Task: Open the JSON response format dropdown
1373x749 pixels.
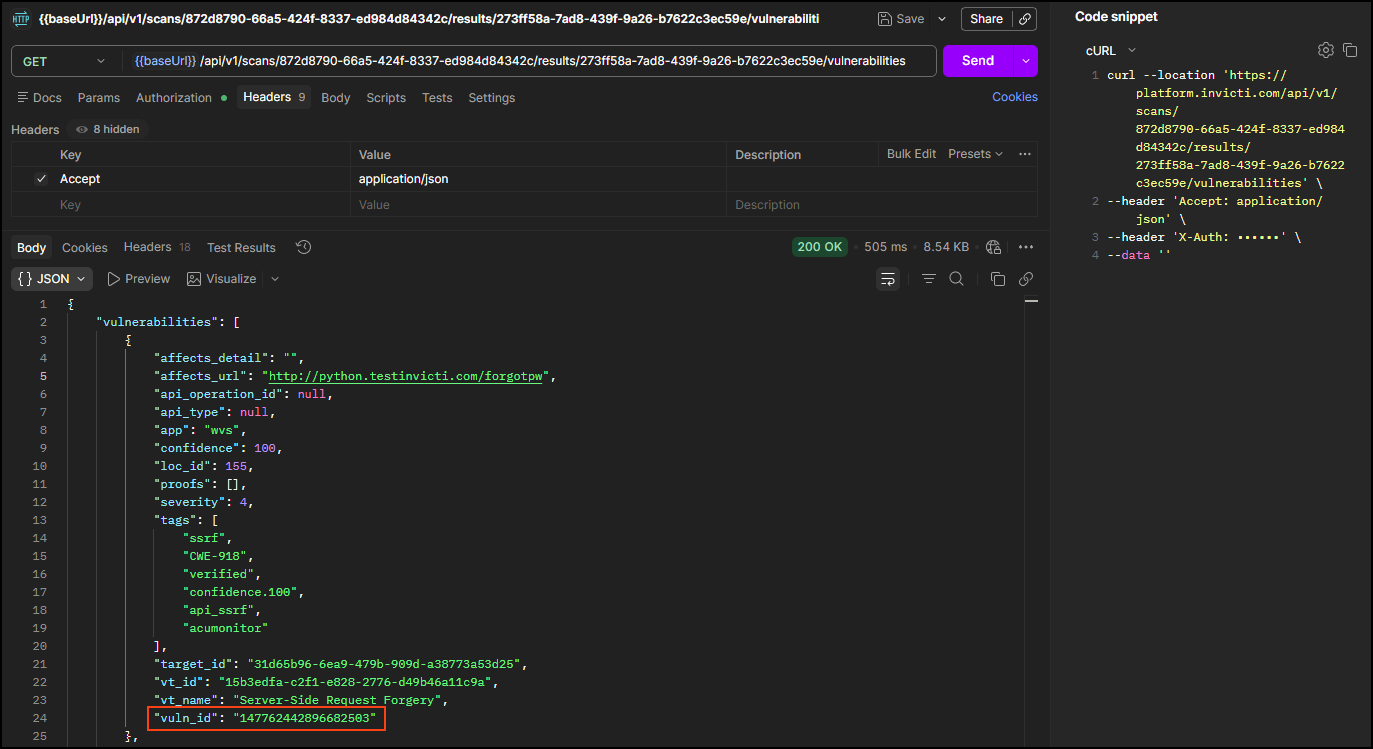Action: tap(51, 279)
